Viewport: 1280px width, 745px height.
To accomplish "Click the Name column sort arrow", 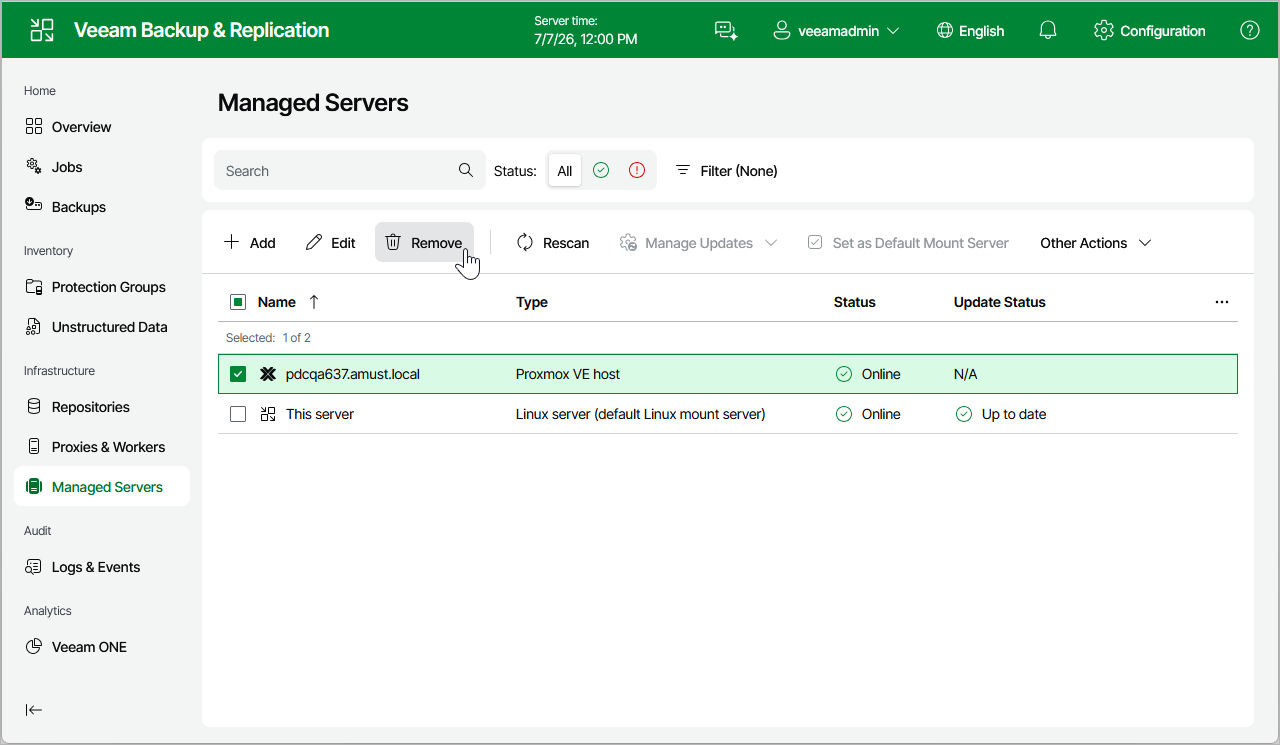I will pyautogui.click(x=314, y=302).
